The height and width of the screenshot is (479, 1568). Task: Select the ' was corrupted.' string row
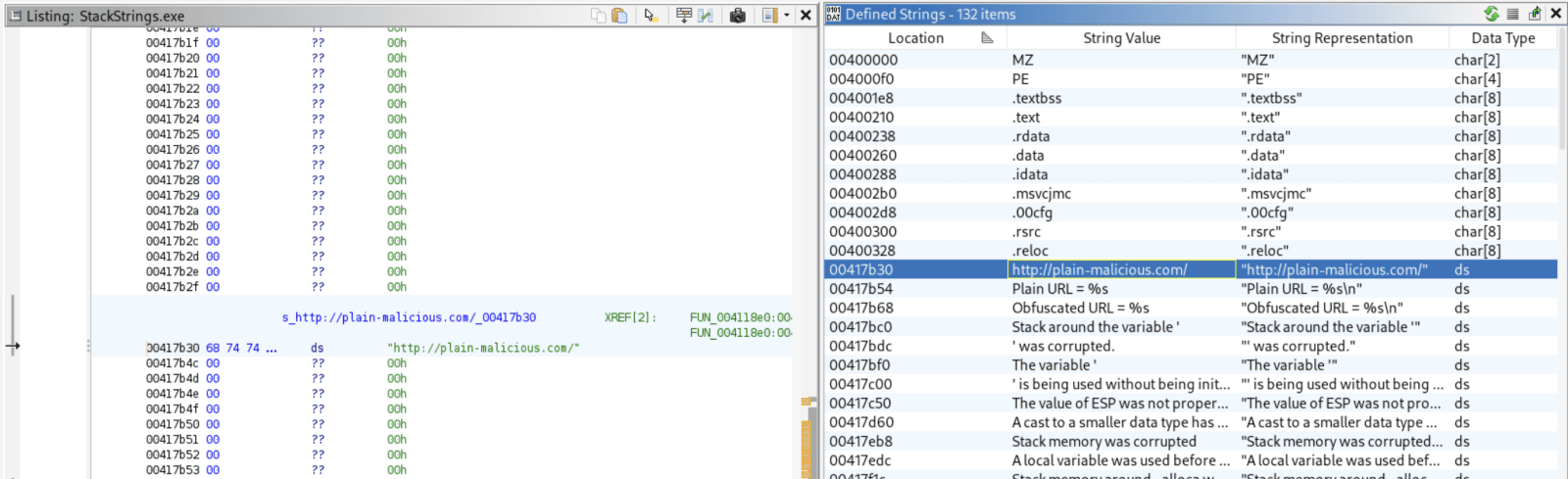(1192, 347)
